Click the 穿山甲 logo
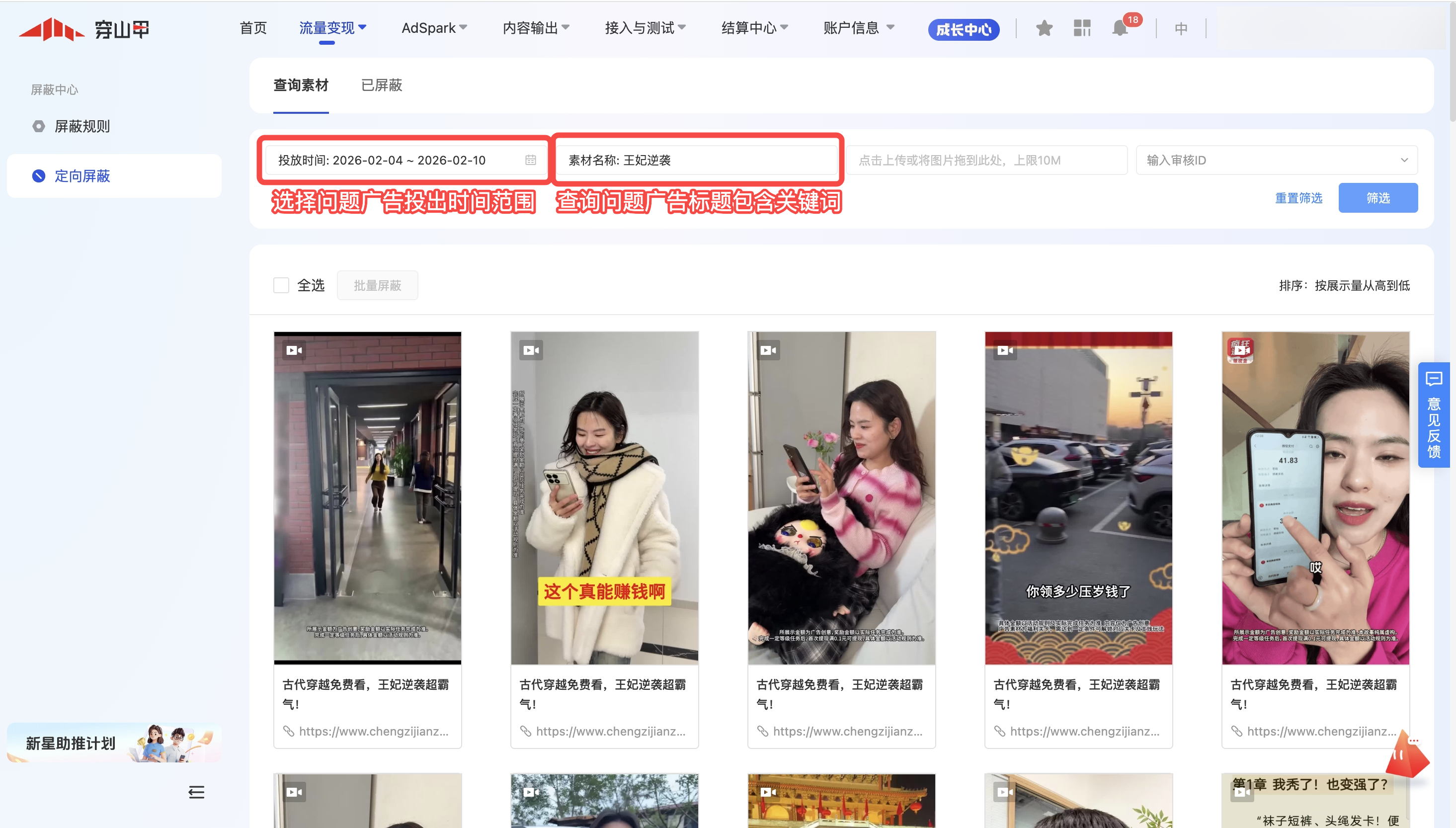Screen dimensions: 1456x828 (x=84, y=29)
